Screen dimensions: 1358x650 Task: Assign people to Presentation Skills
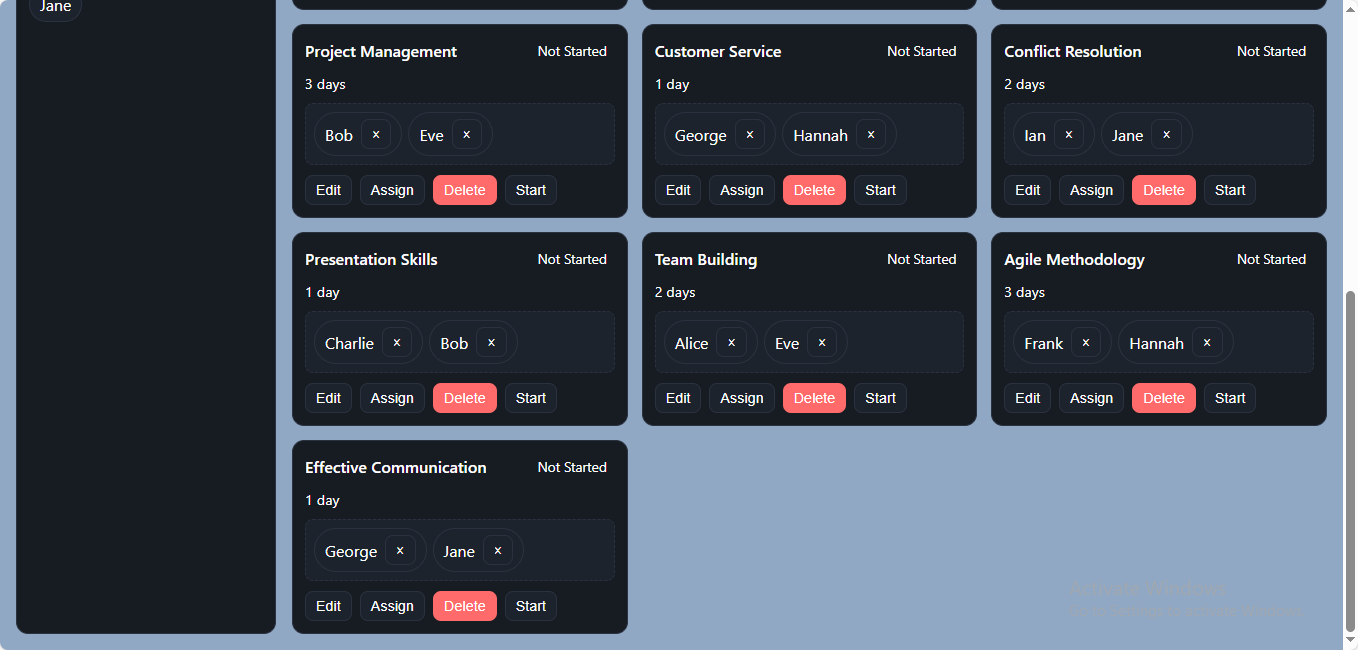point(392,398)
